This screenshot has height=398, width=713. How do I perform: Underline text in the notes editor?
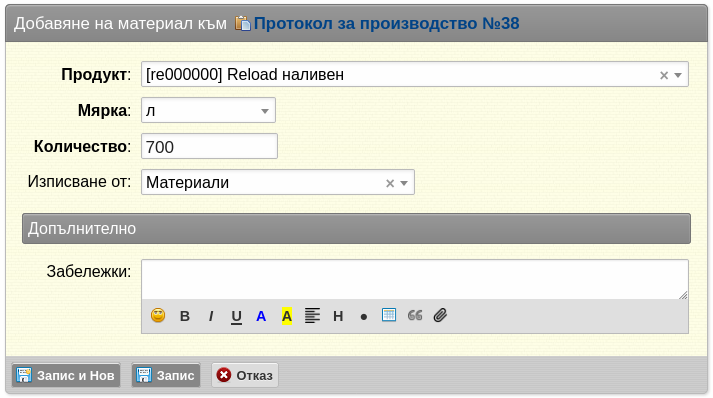pyautogui.click(x=236, y=317)
